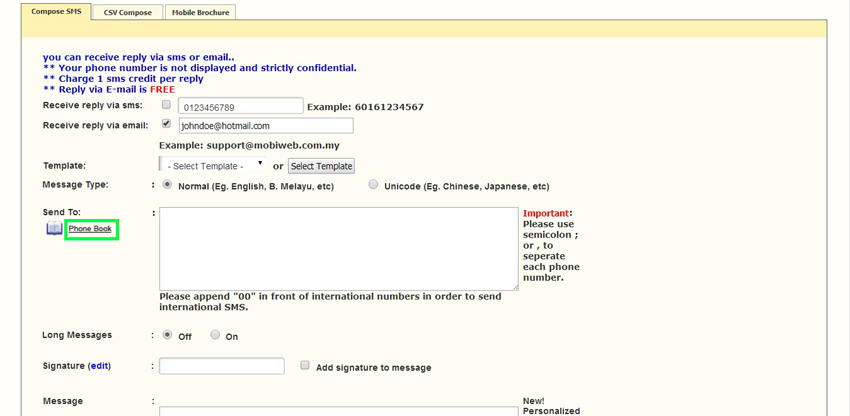The height and width of the screenshot is (416, 850).
Task: Uncheck Receive reply via email checkbox
Action: coord(166,124)
